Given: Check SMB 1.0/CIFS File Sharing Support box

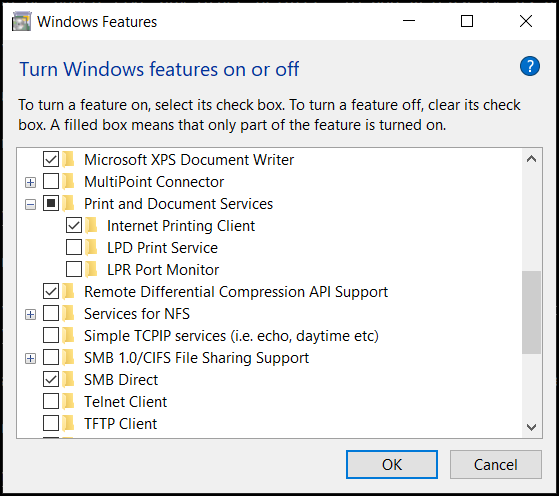Looking at the screenshot, I should (51, 358).
